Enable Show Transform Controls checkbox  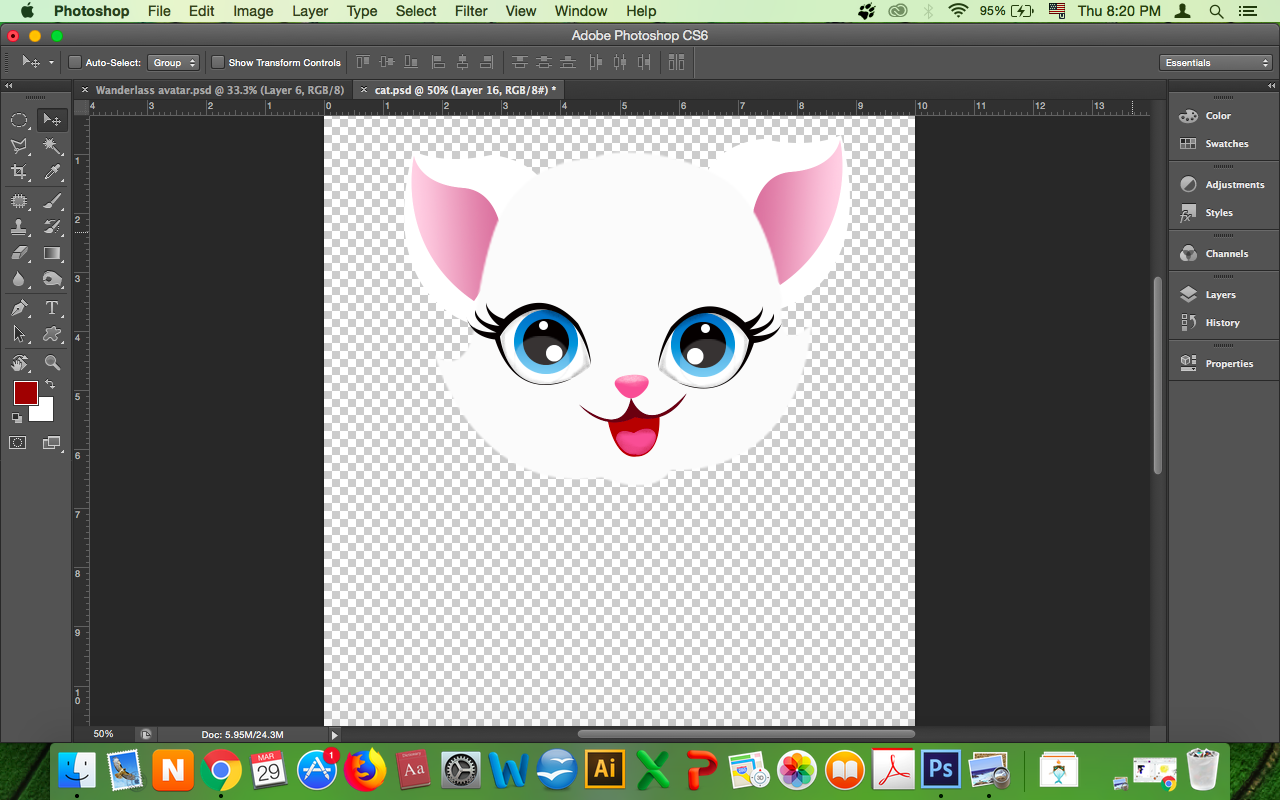click(218, 62)
